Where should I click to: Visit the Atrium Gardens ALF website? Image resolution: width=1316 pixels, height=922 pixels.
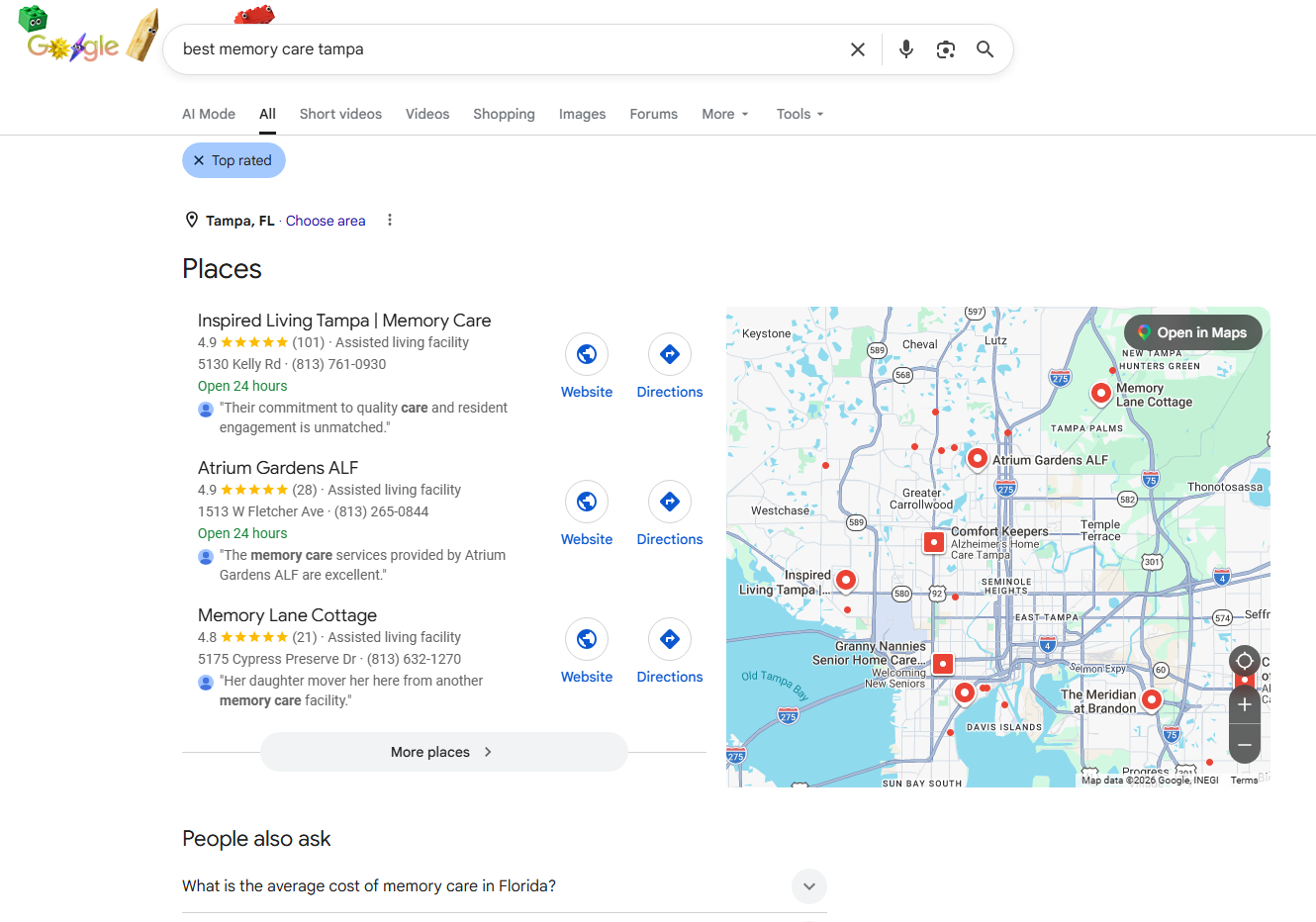pyautogui.click(x=587, y=514)
